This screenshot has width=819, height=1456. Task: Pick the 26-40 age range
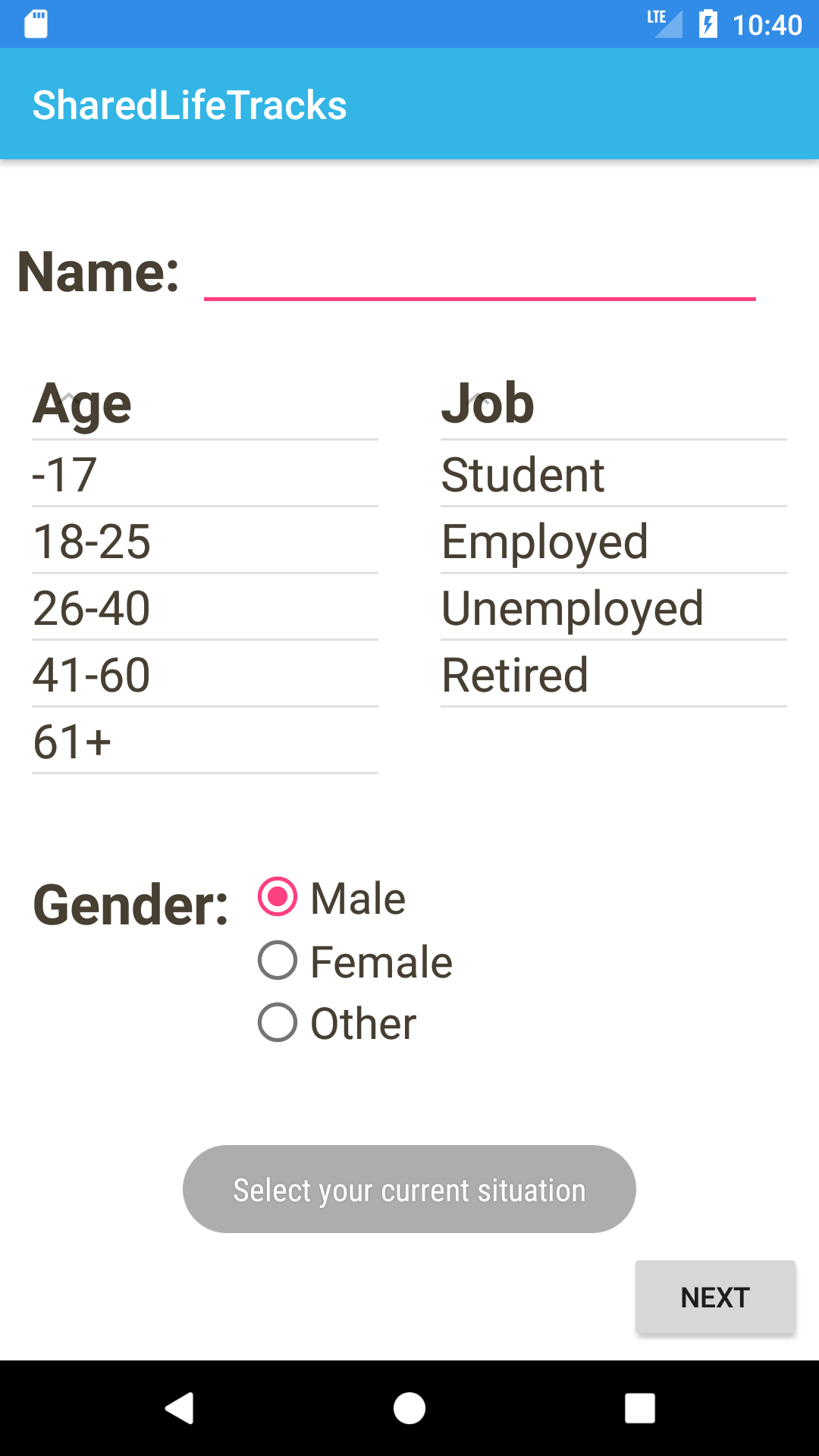[x=205, y=608]
